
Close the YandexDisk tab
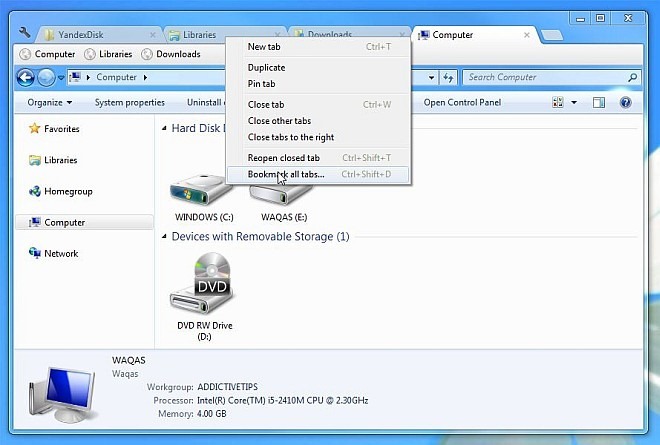[153, 35]
